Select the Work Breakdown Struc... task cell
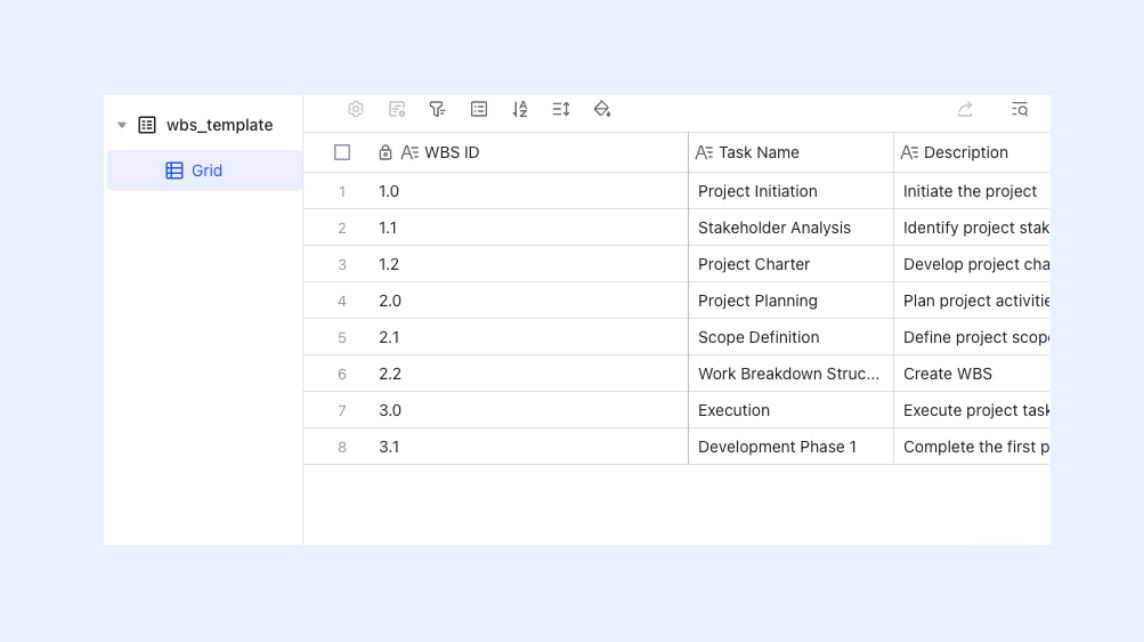 (x=791, y=374)
